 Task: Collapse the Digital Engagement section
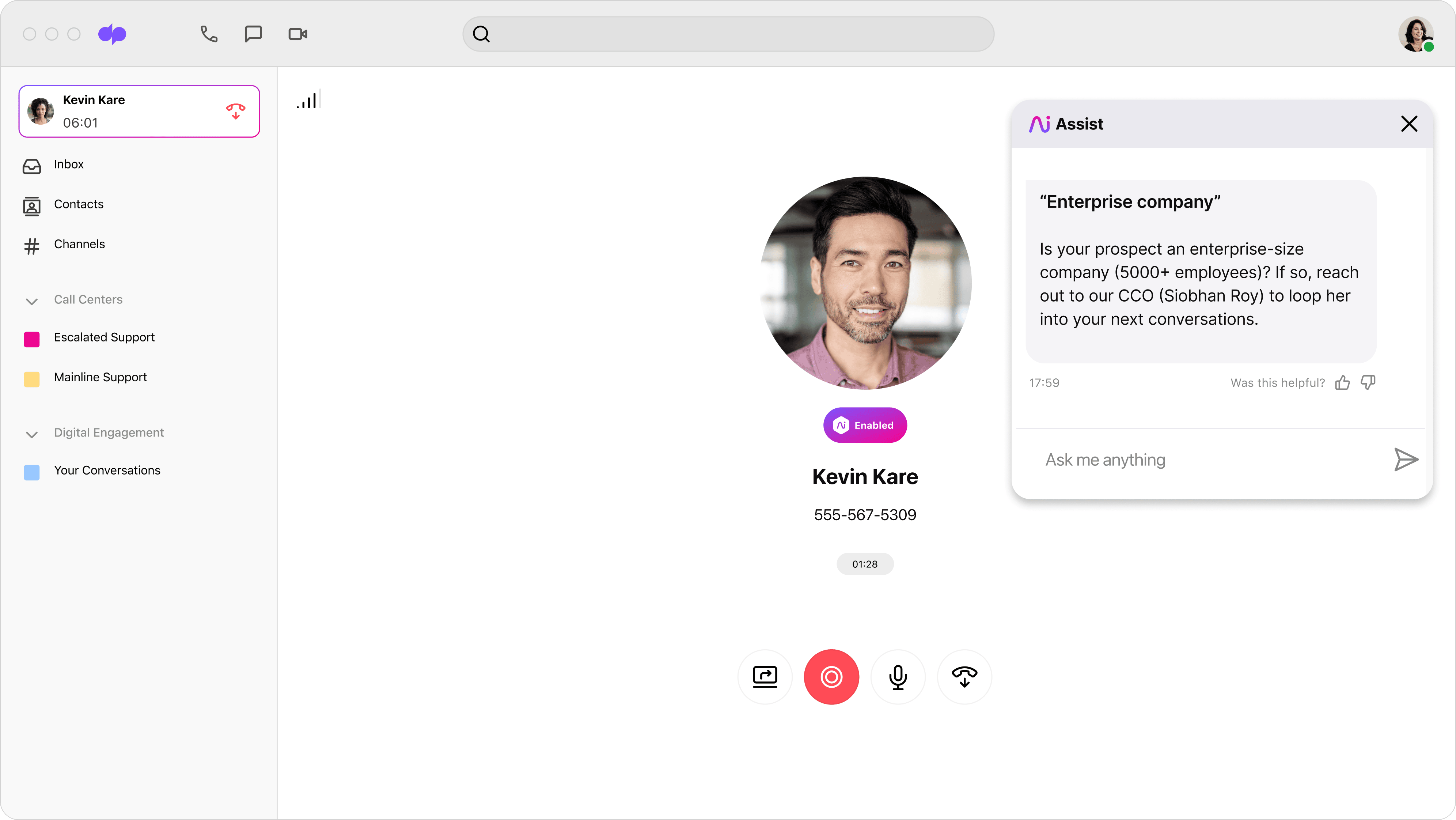tap(32, 434)
